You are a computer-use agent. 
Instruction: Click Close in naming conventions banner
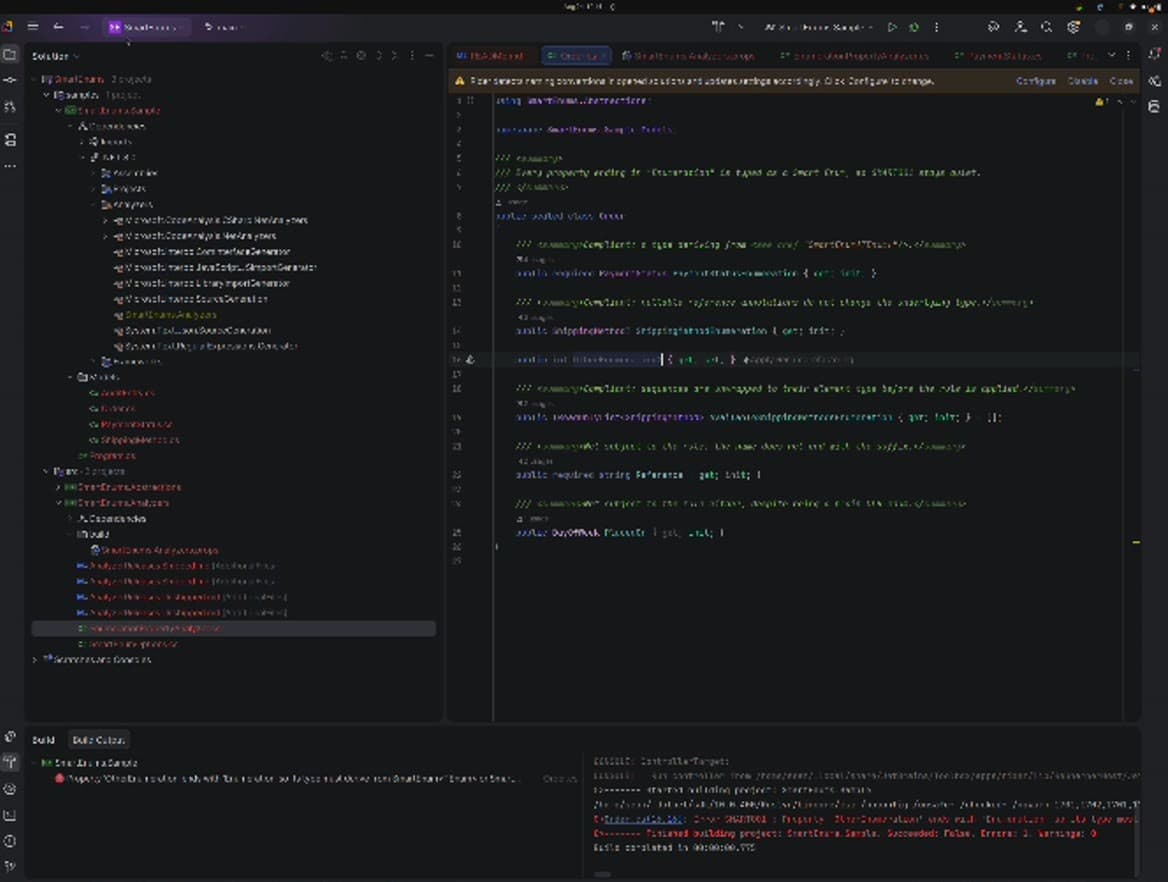tap(1121, 81)
